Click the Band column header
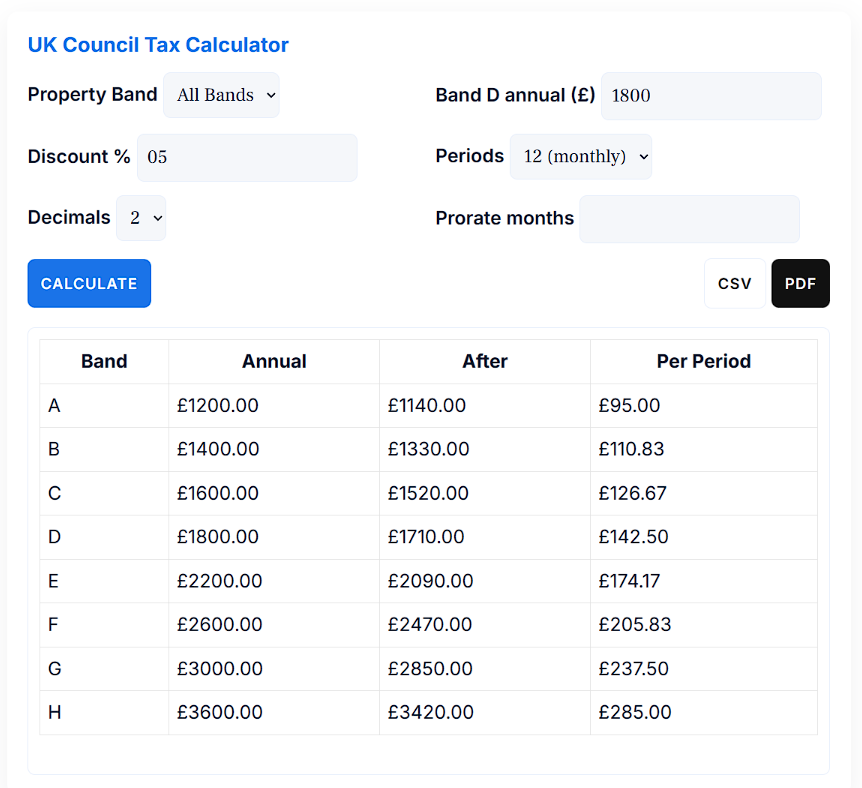This screenshot has height=788, width=862. [104, 361]
